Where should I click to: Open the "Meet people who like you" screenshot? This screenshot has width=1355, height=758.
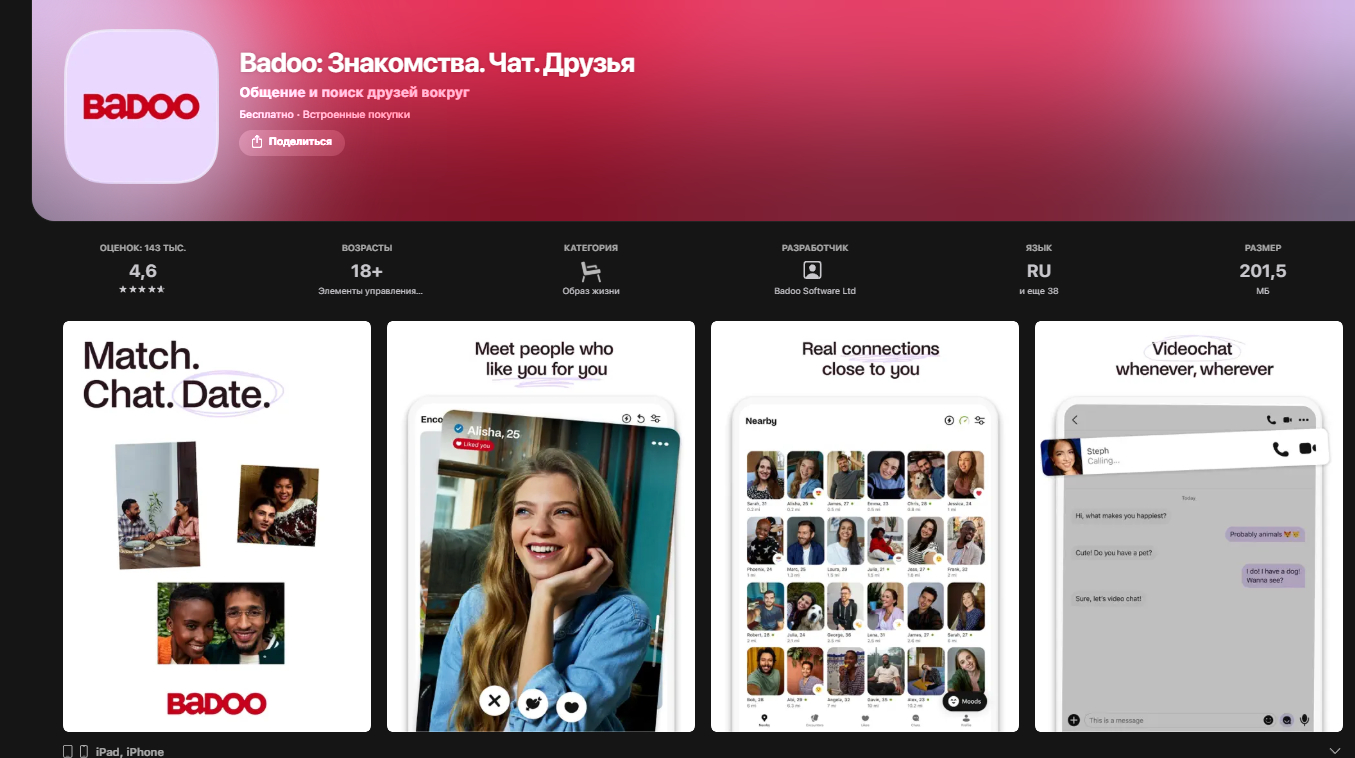tap(541, 526)
